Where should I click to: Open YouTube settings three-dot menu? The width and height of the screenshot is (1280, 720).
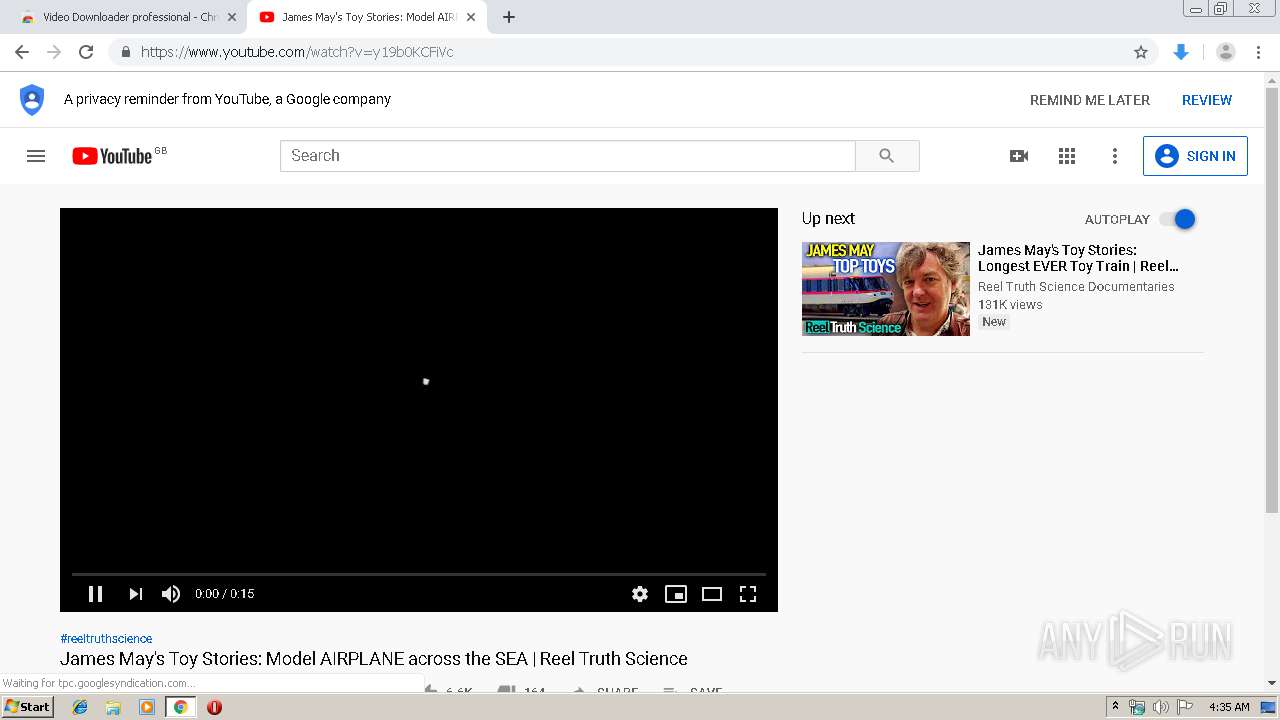[1115, 156]
